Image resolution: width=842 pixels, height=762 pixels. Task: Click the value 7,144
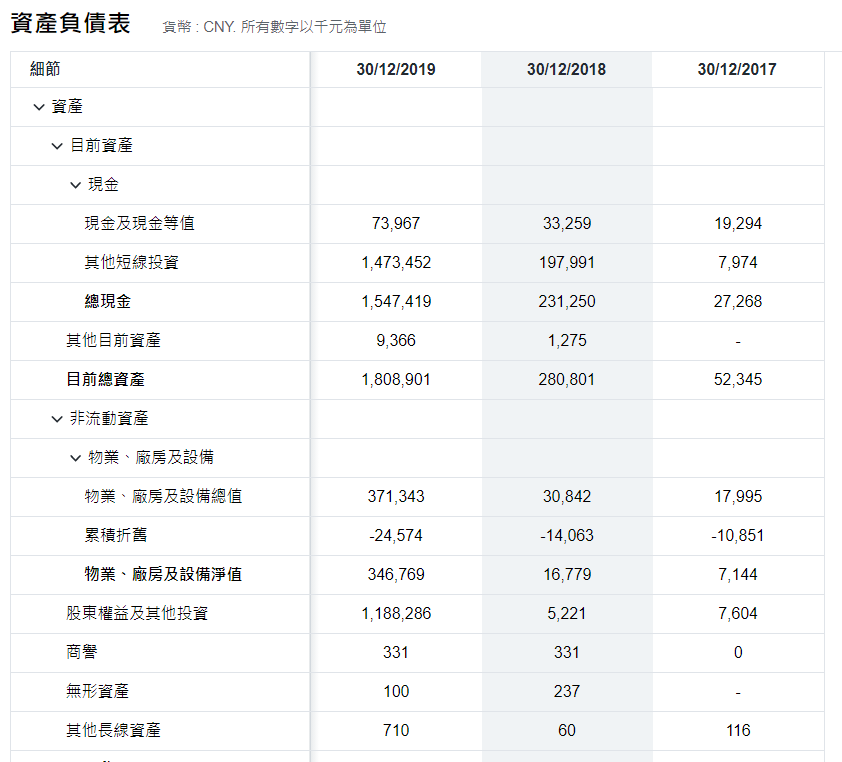click(738, 575)
